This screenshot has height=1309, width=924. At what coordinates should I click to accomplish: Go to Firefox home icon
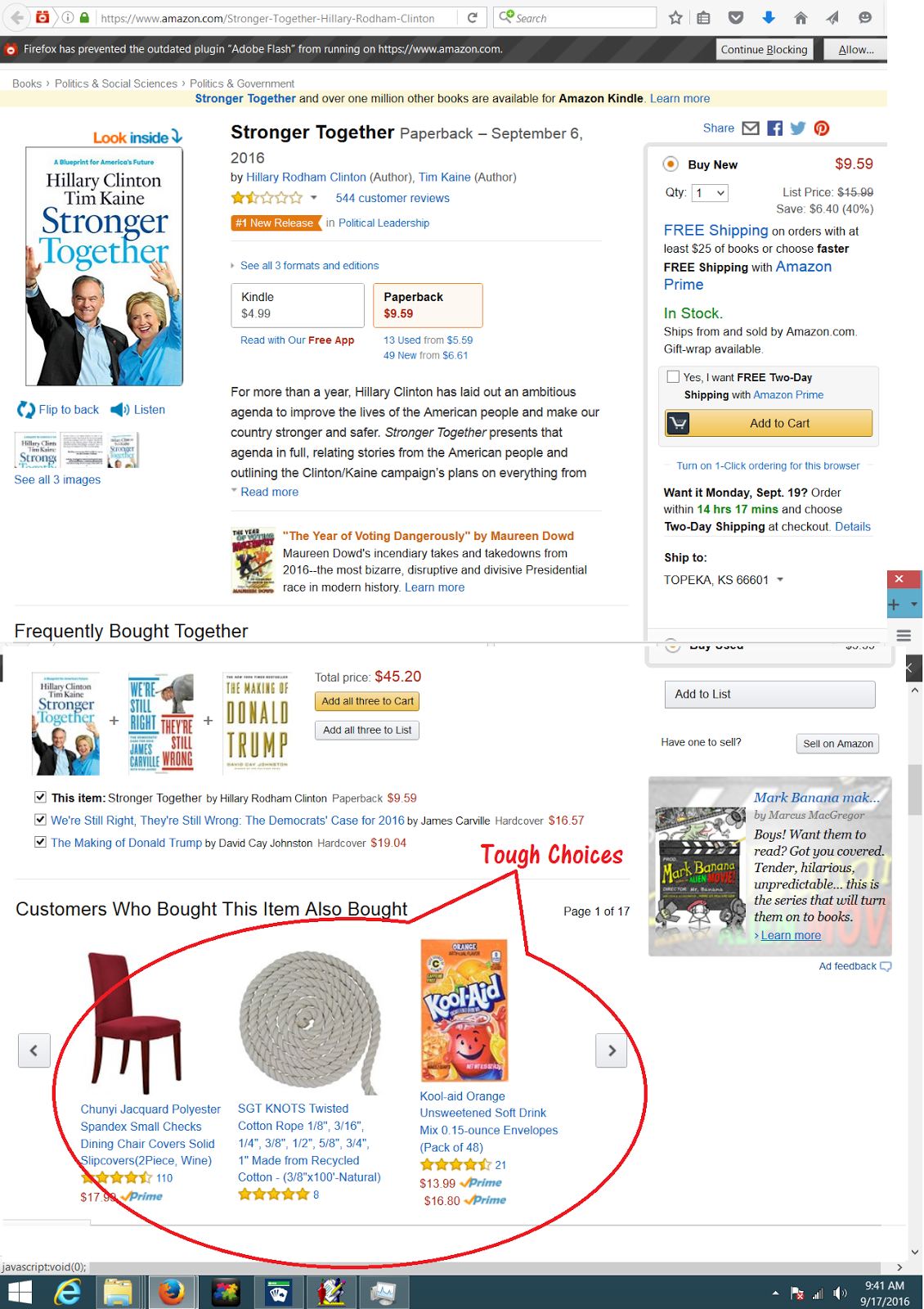(x=801, y=17)
